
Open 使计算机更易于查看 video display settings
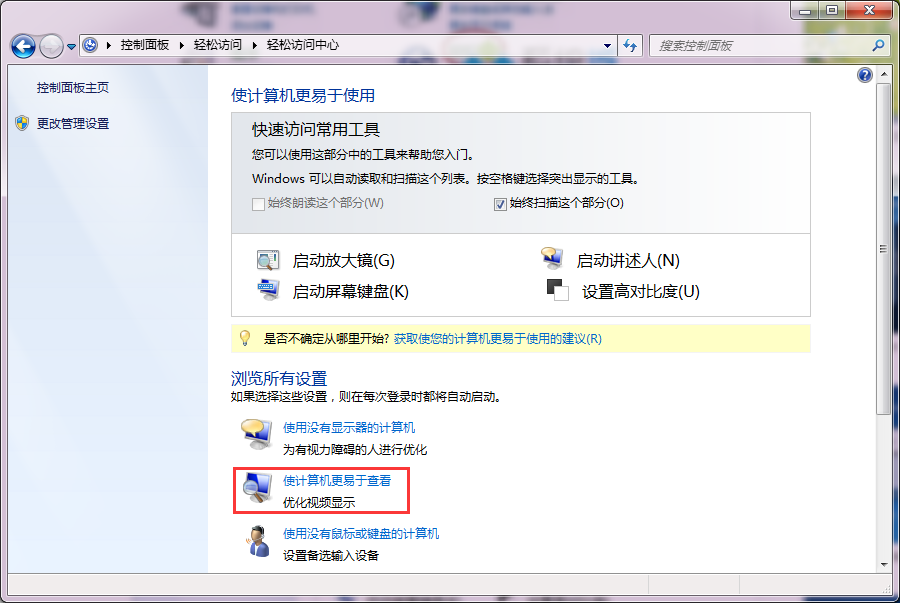click(x=339, y=482)
